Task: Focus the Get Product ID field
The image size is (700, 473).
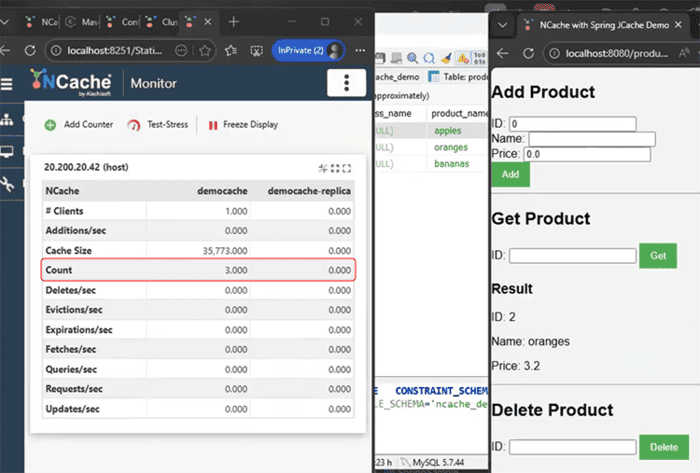Action: 573,256
